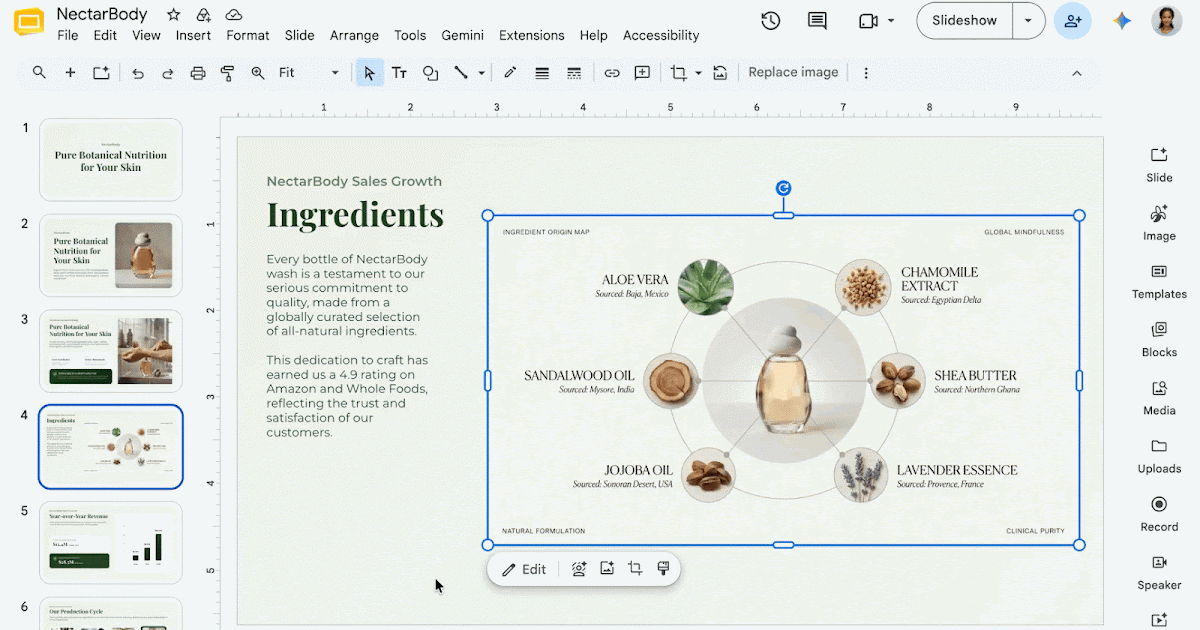Image resolution: width=1200 pixels, height=630 pixels.
Task: Check the cloud save status icon
Action: pyautogui.click(x=234, y=15)
